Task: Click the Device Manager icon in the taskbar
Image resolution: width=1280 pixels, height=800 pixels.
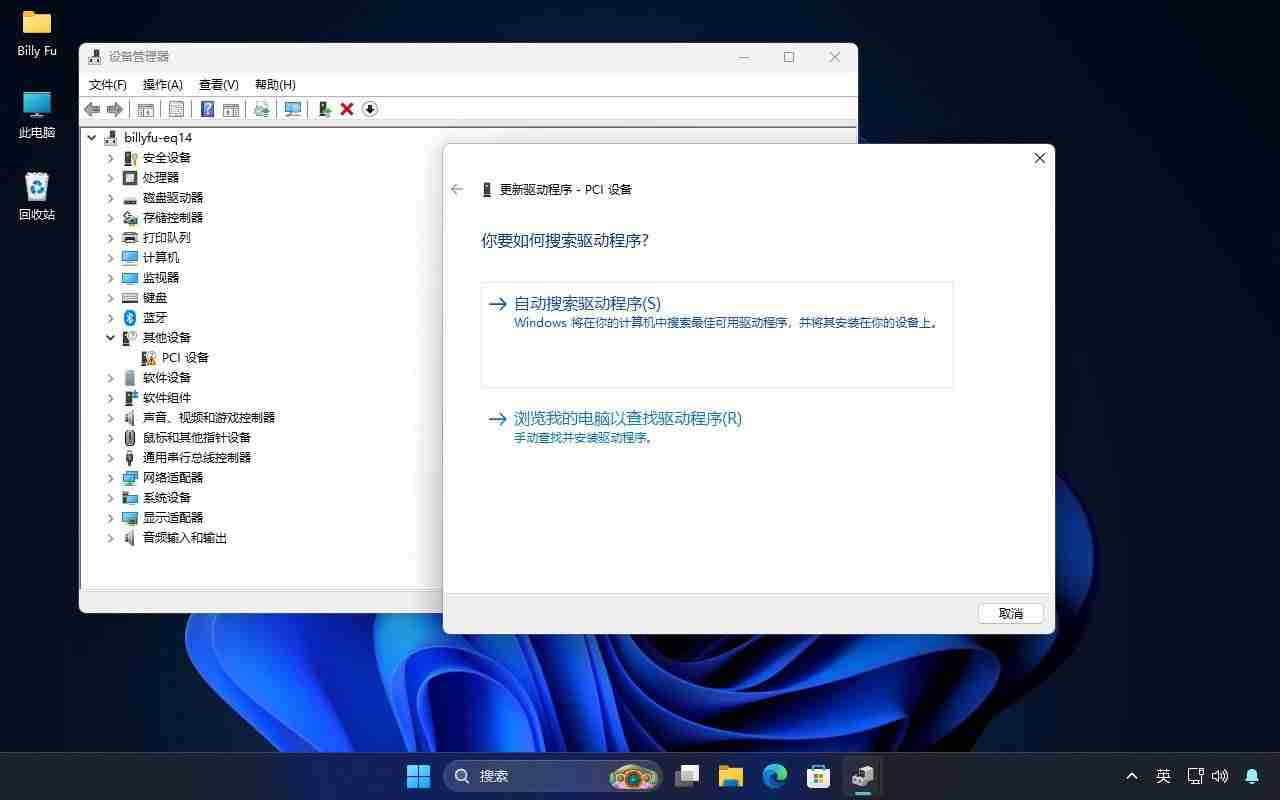Action: tap(863, 775)
